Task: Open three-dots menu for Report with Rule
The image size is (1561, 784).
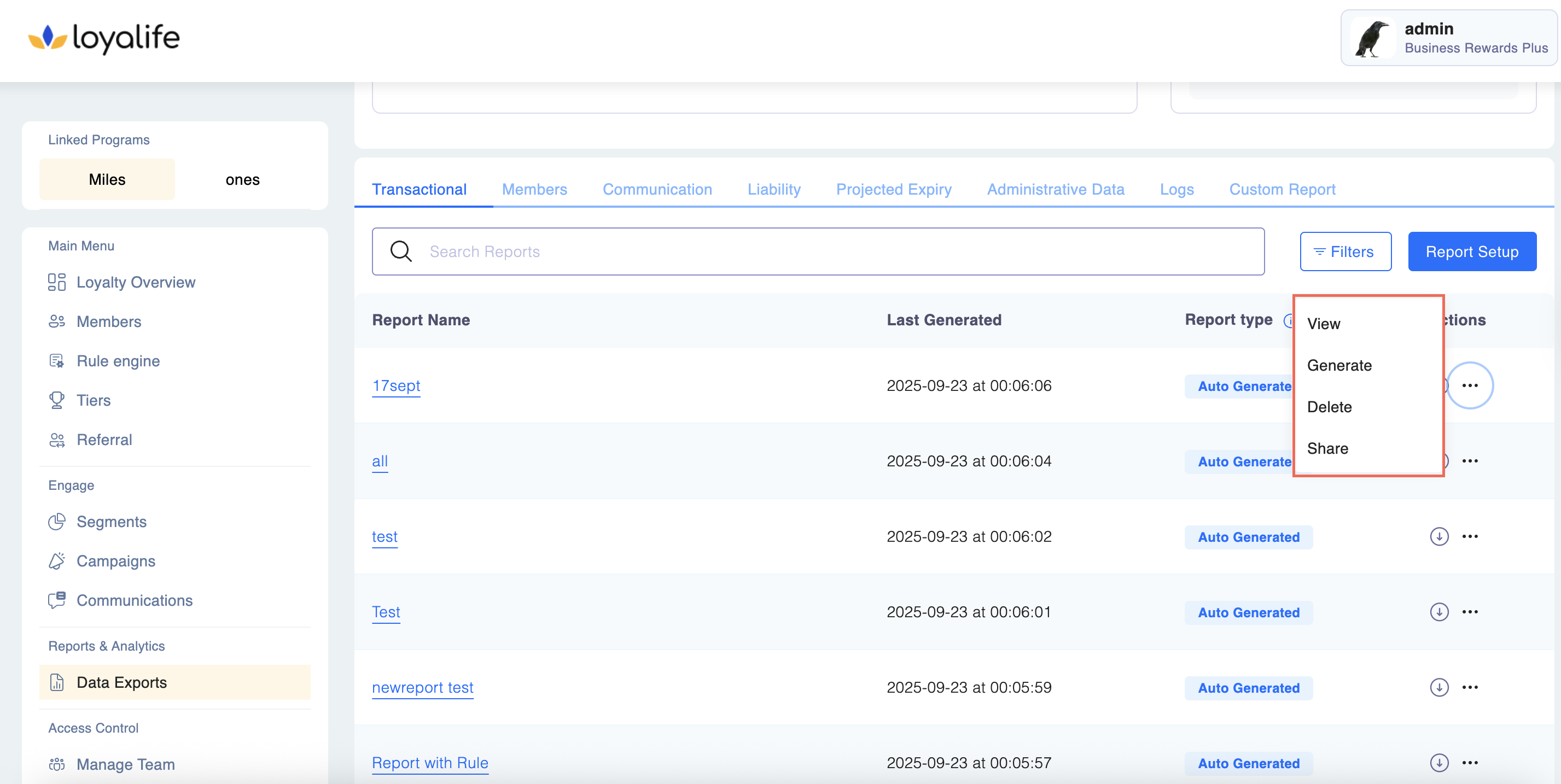Action: click(x=1470, y=762)
